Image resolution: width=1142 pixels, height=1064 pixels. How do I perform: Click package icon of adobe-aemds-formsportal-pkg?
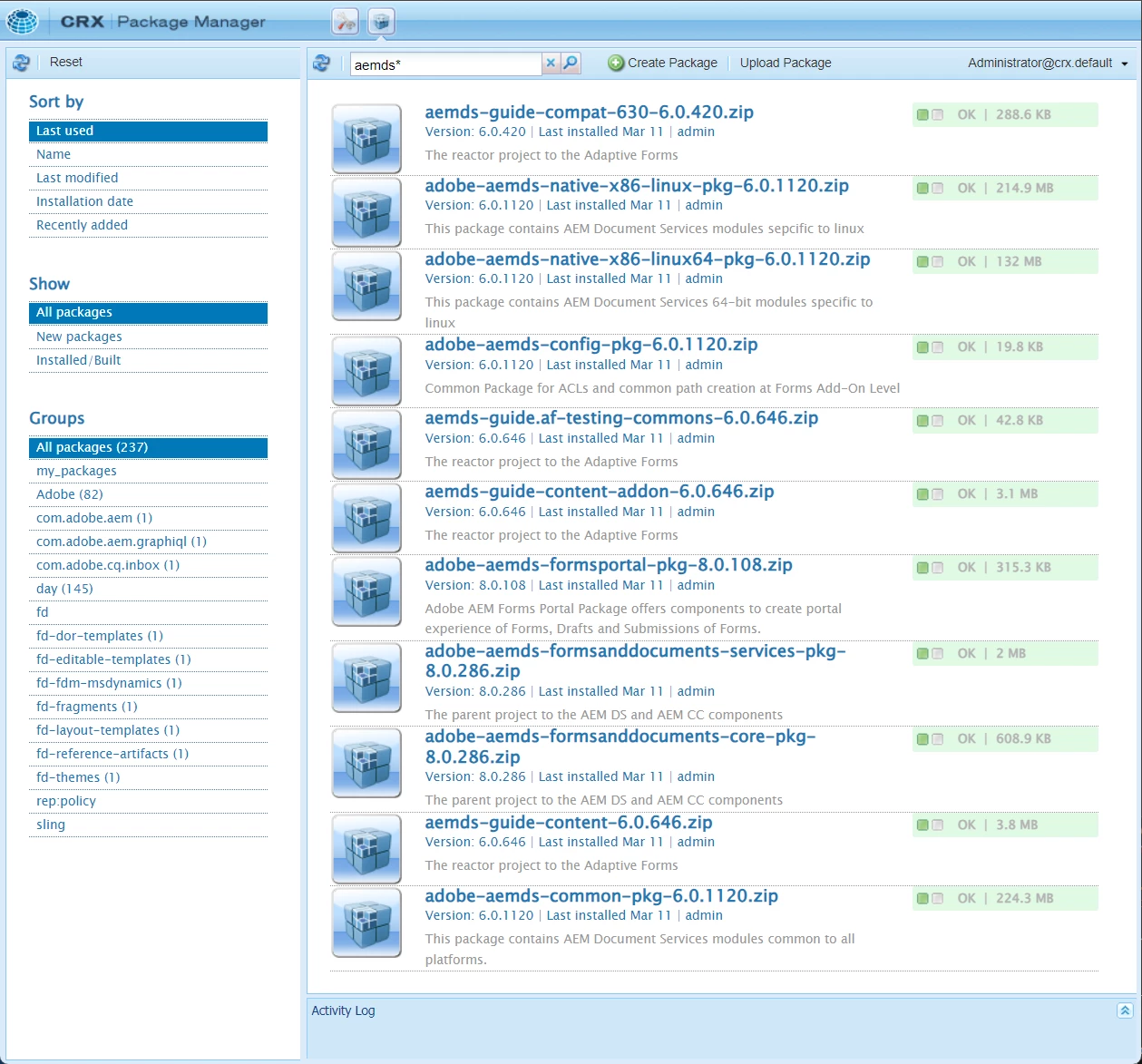click(366, 591)
